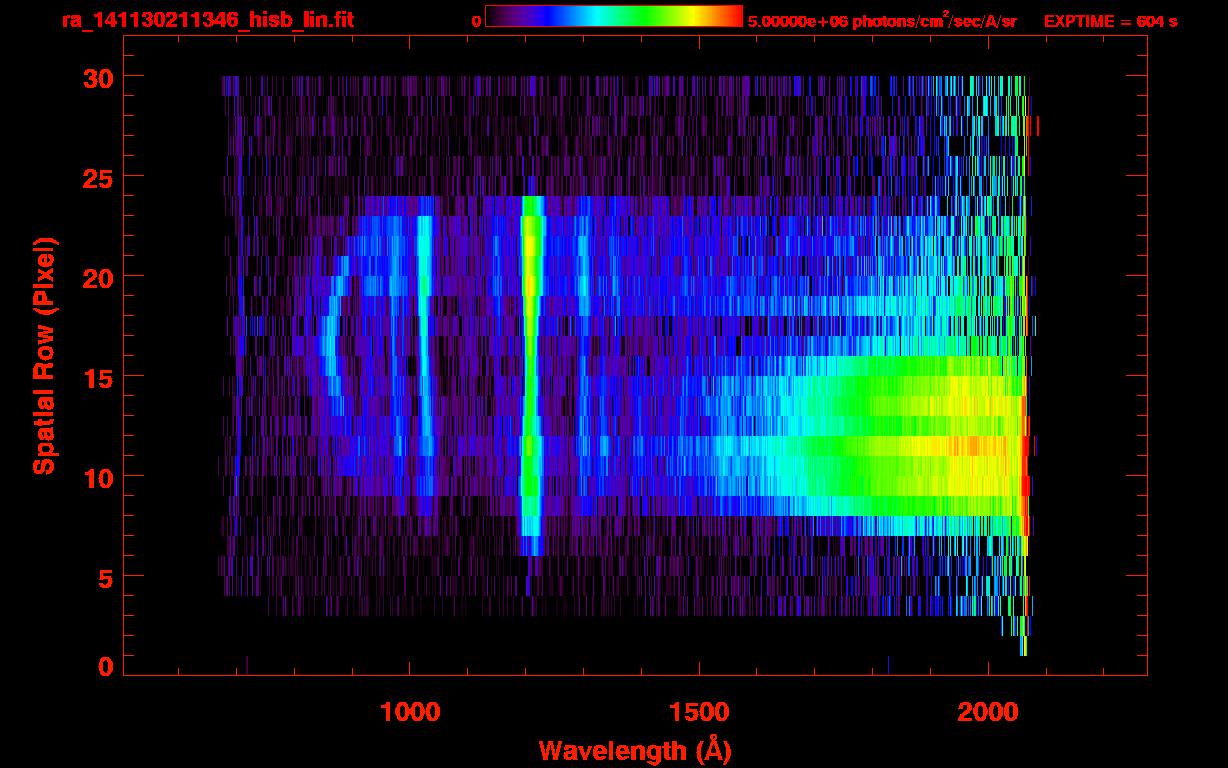Click the Spatial Row (Pixel) axis title
Viewport: 1228px width, 768px height.
tap(44, 355)
